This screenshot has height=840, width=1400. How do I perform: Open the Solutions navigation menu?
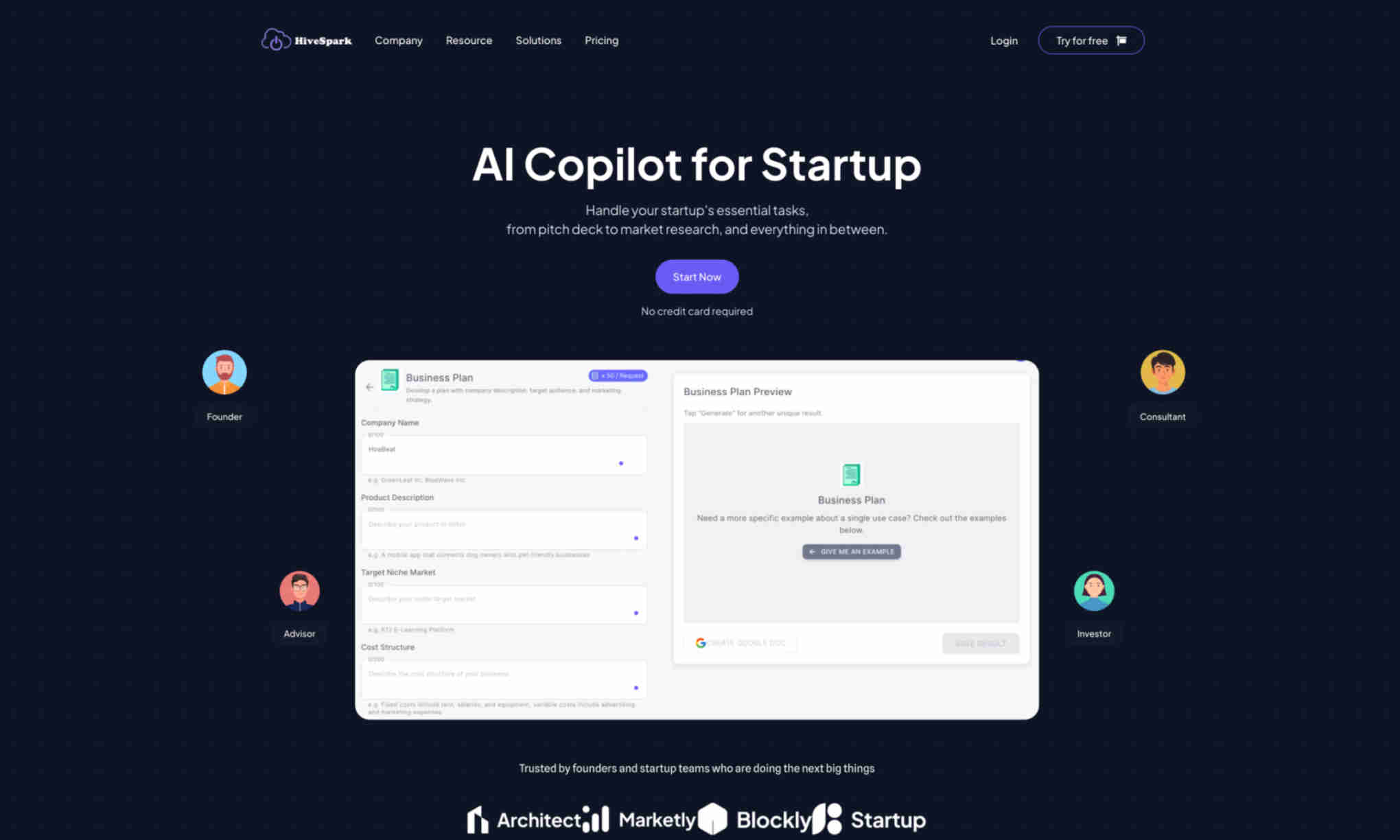coord(538,40)
